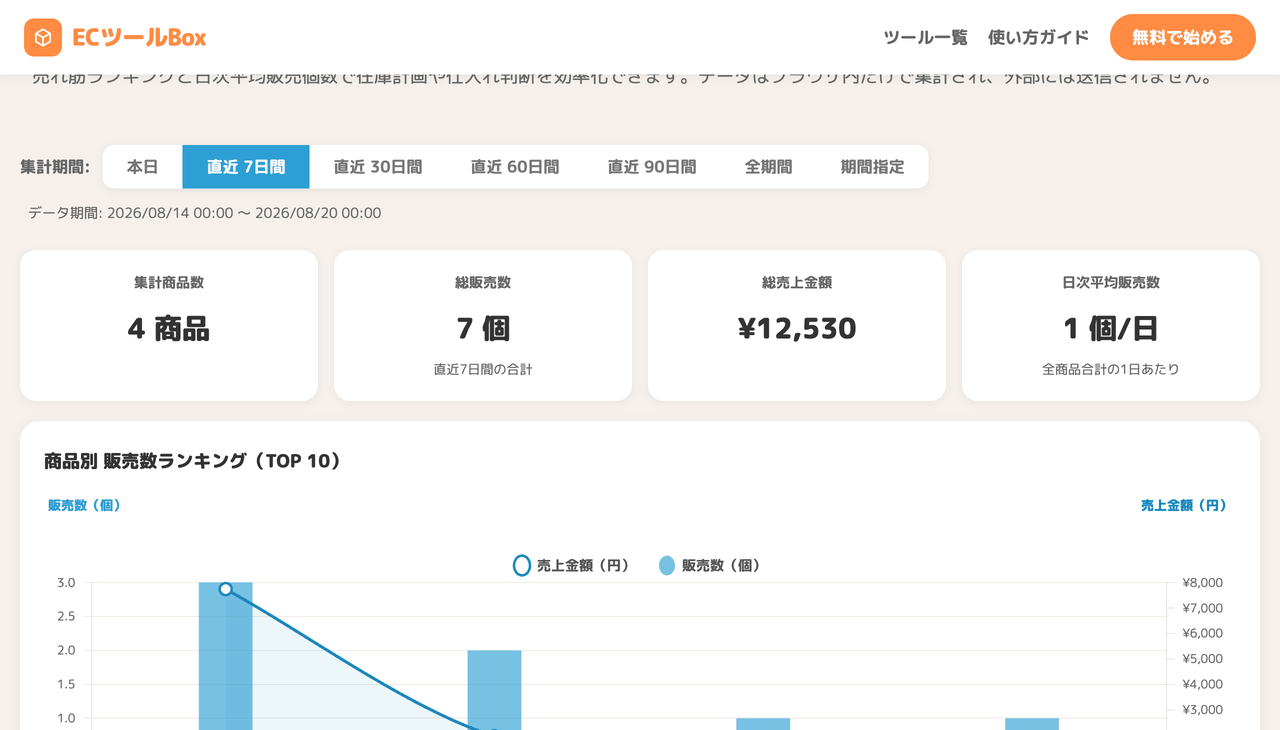The image size is (1280, 730).
Task: Click the 7 個 total sales count
Action: pos(483,329)
